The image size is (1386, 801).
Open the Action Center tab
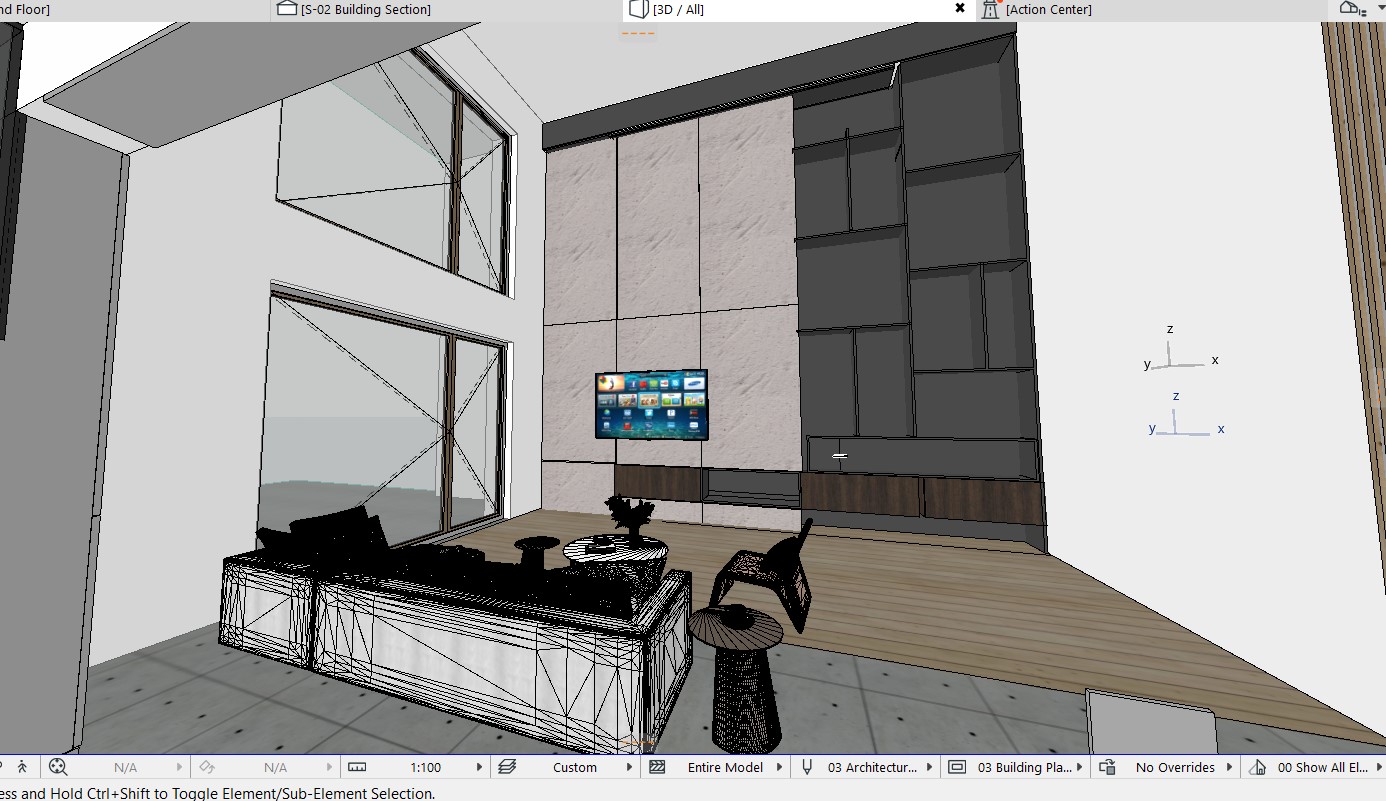tap(1048, 10)
